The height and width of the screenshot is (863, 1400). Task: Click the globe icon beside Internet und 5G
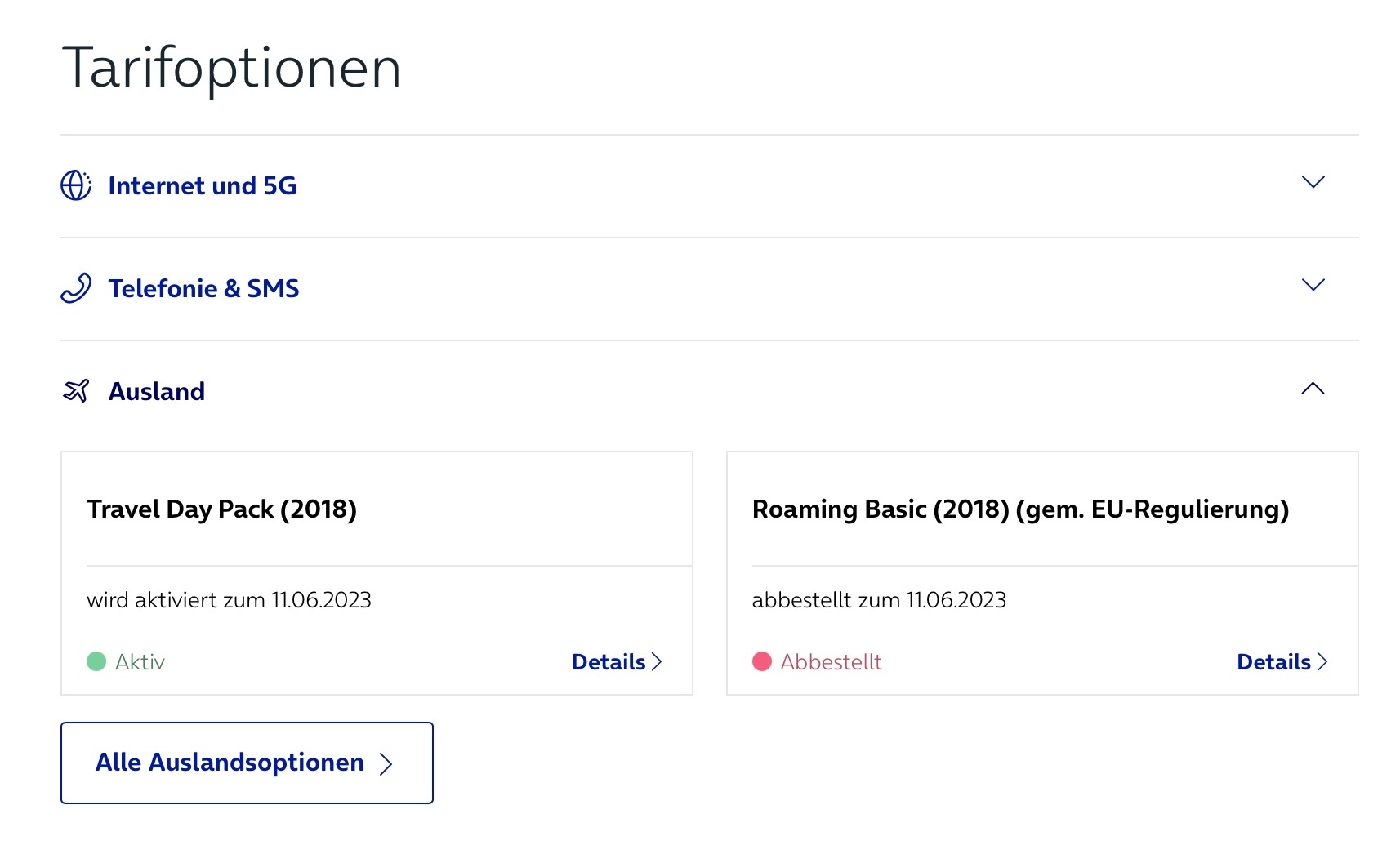pos(76,185)
